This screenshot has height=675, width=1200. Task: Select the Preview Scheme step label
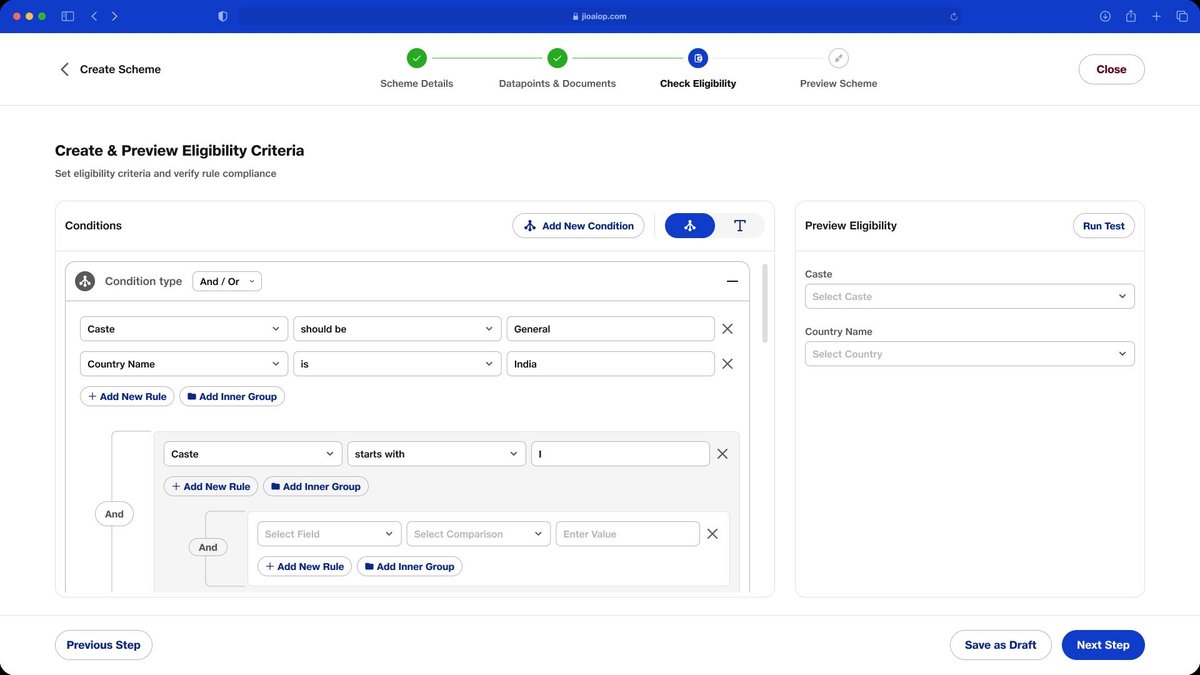coord(838,83)
